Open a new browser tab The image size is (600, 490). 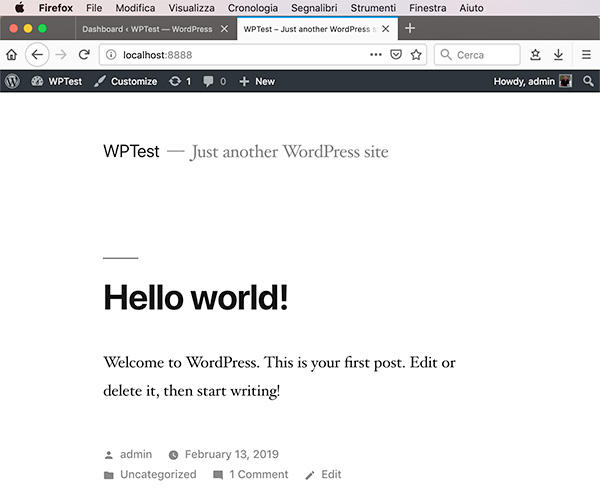click(409, 28)
